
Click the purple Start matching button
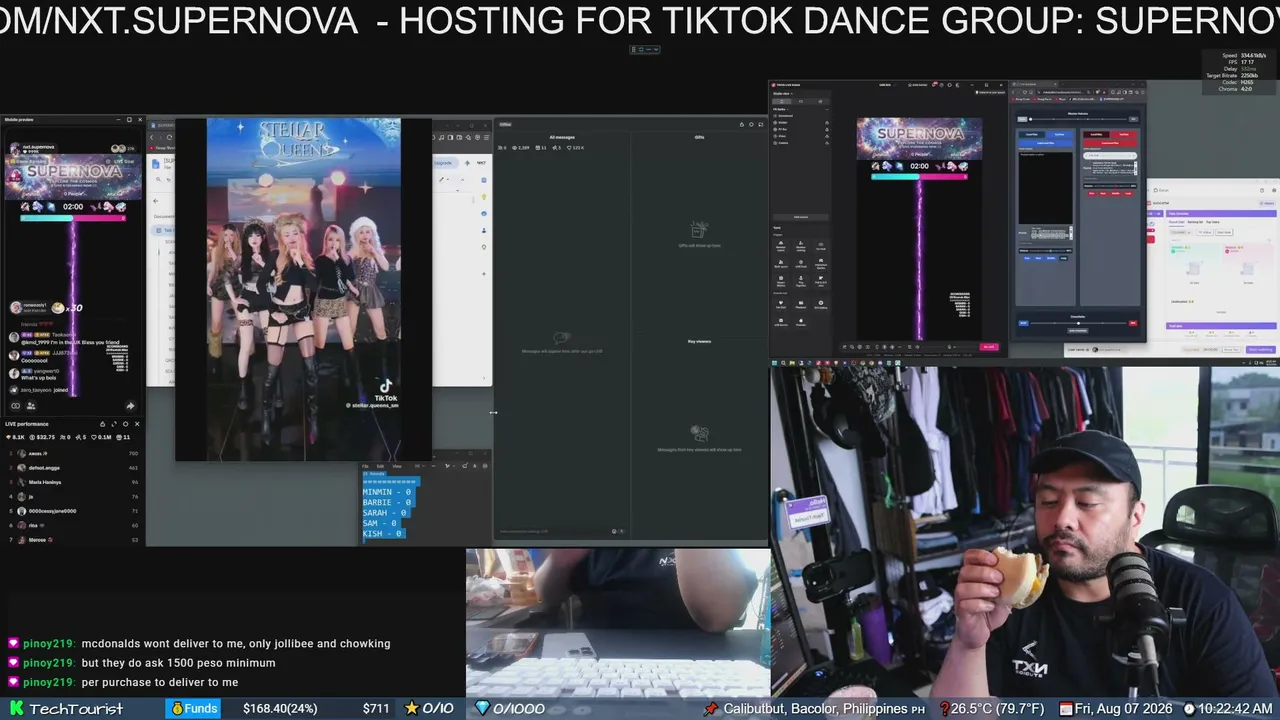point(1261,350)
